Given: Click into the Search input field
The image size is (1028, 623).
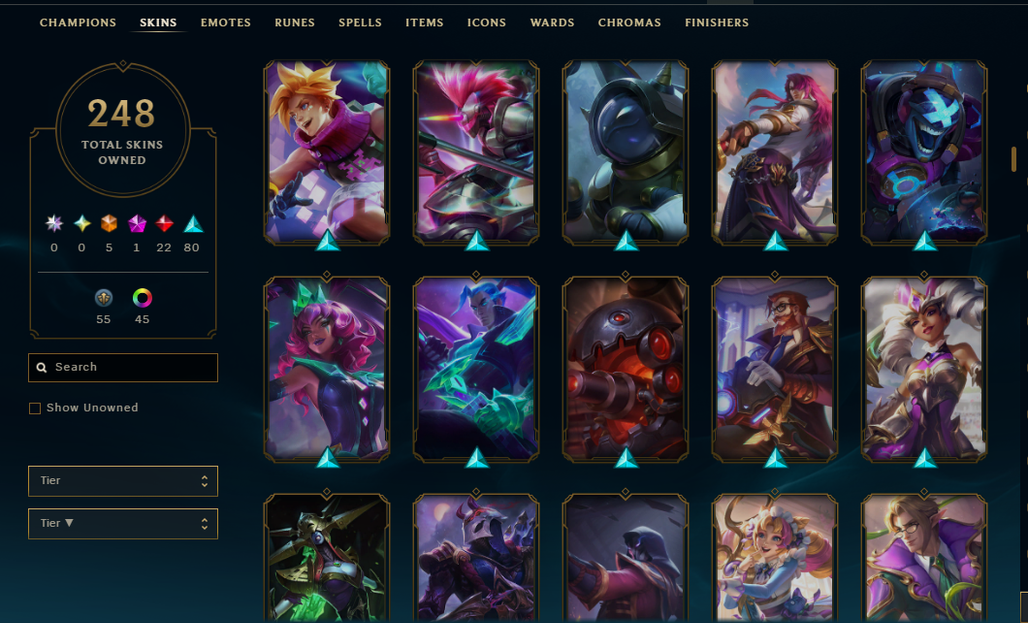Looking at the screenshot, I should pos(123,367).
